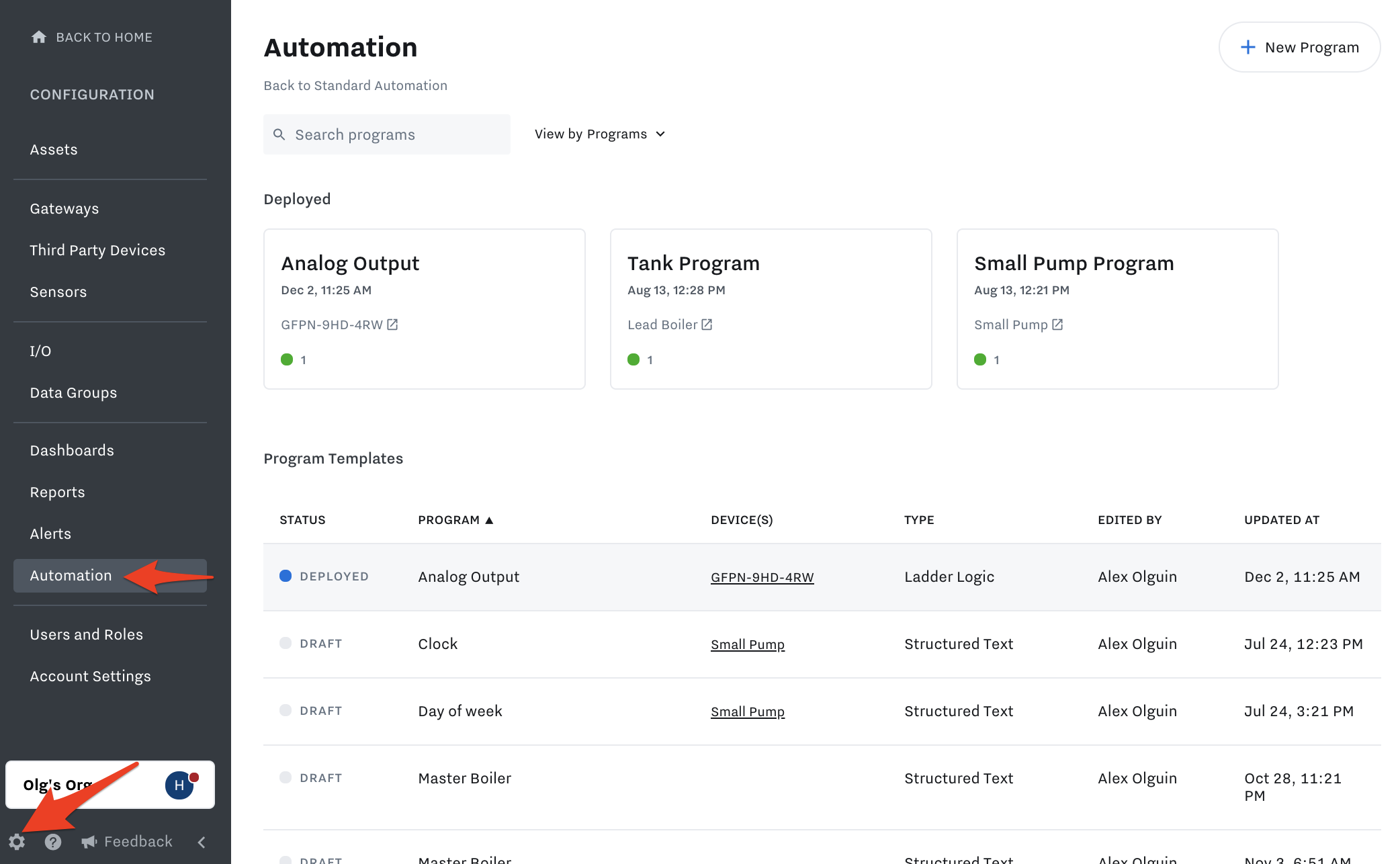Open I/O configuration
1400x864 pixels.
tap(40, 351)
